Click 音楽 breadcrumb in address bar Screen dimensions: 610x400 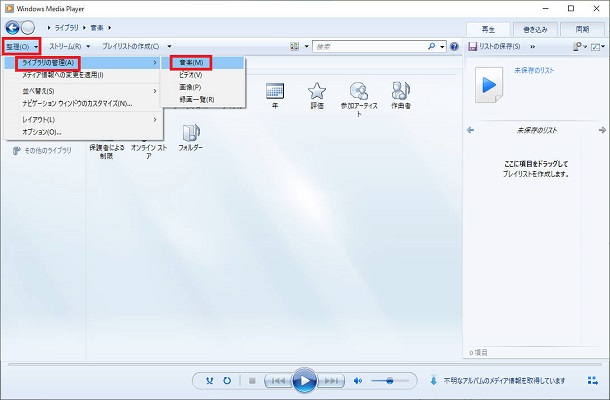coord(97,28)
